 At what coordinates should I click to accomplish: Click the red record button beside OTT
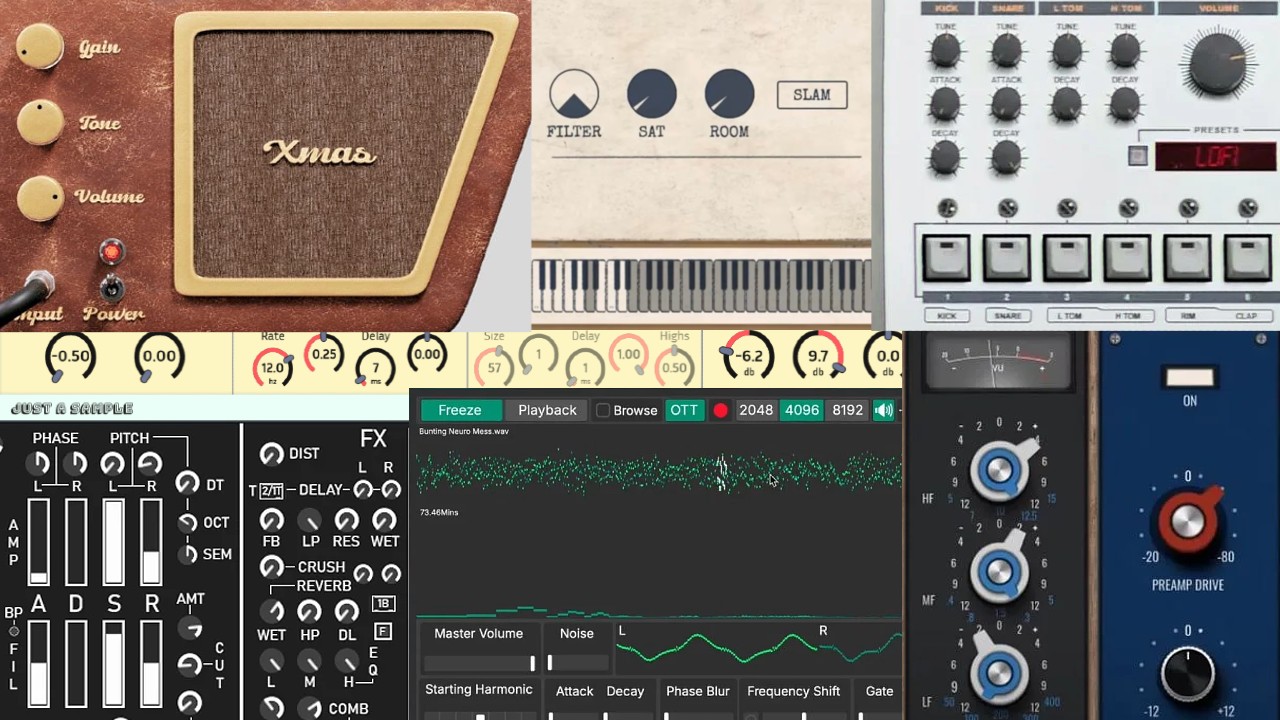[x=720, y=410]
